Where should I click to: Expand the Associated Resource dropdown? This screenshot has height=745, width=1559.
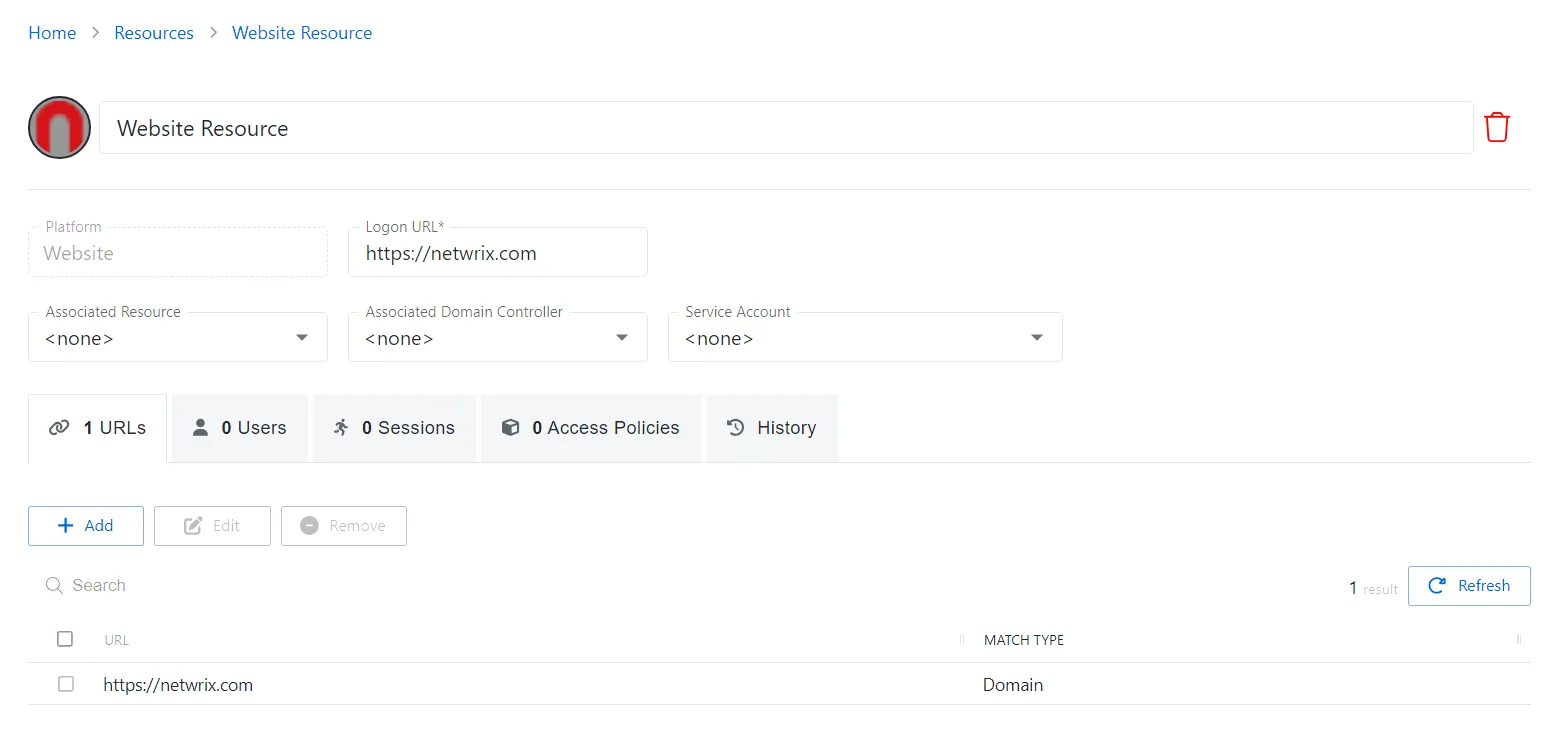coord(178,338)
